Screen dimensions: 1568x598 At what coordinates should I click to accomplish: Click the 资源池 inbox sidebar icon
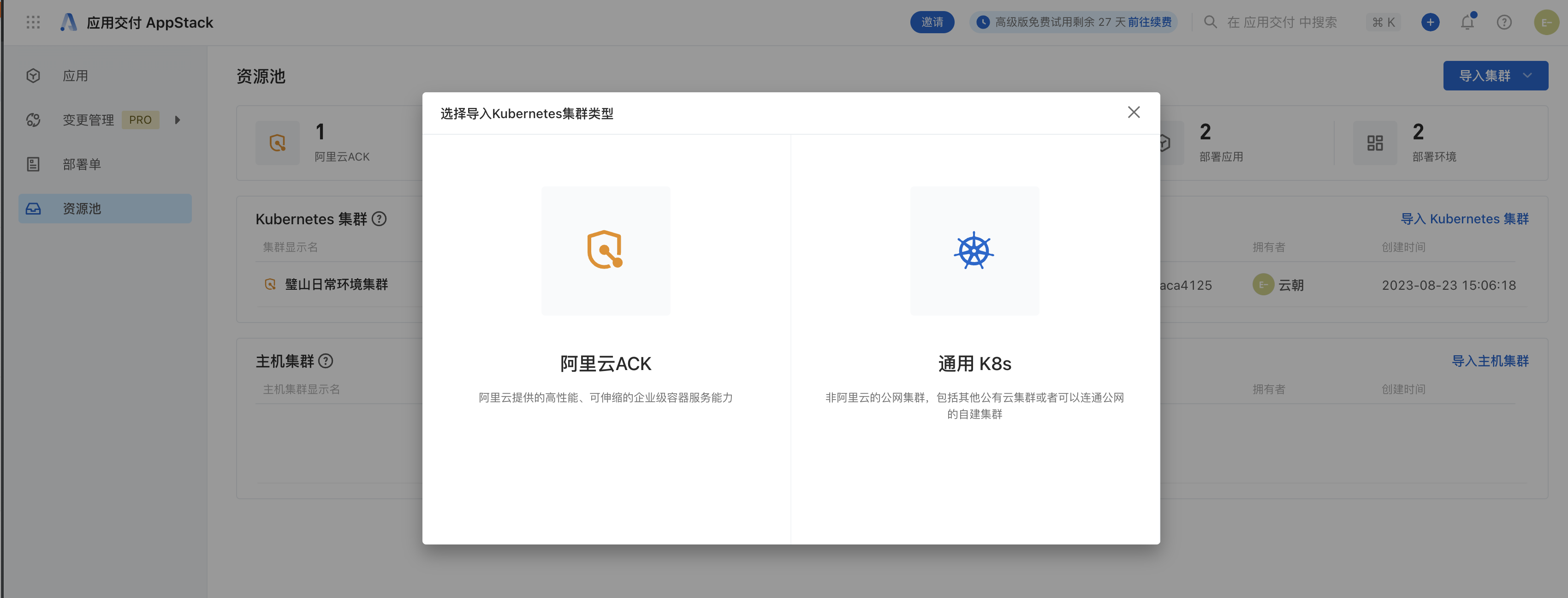point(34,209)
